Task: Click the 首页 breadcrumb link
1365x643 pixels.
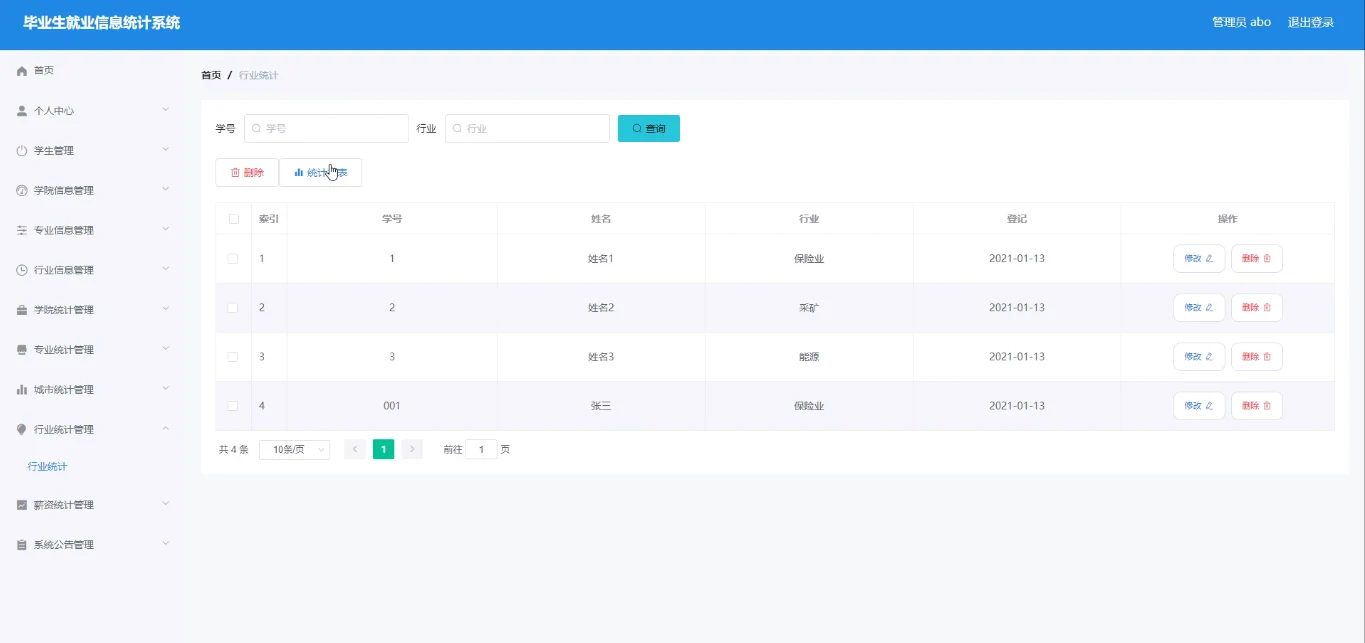Action: 211,75
